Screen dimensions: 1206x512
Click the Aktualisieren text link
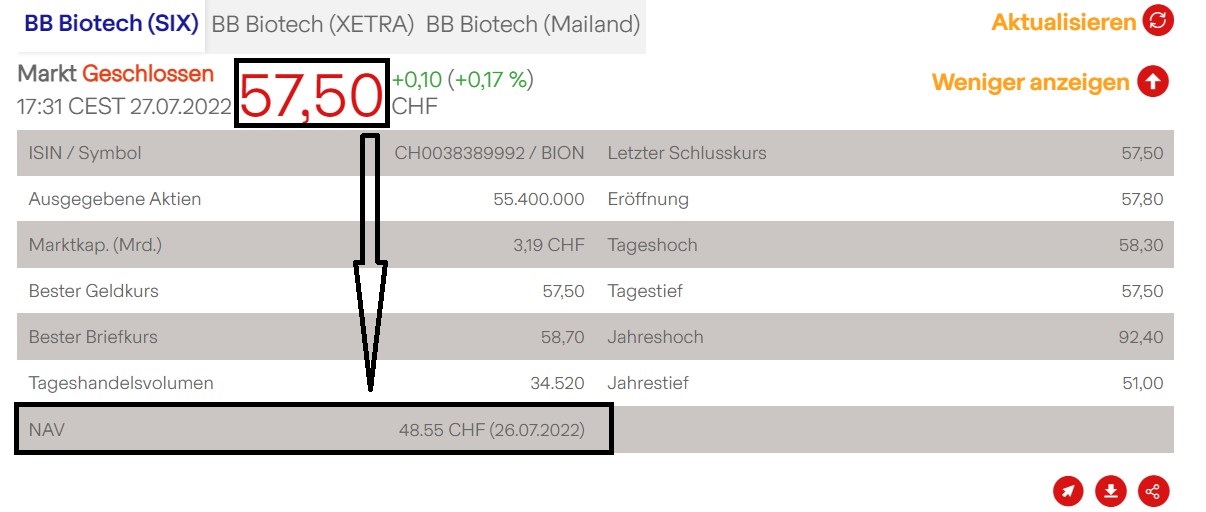(1064, 22)
